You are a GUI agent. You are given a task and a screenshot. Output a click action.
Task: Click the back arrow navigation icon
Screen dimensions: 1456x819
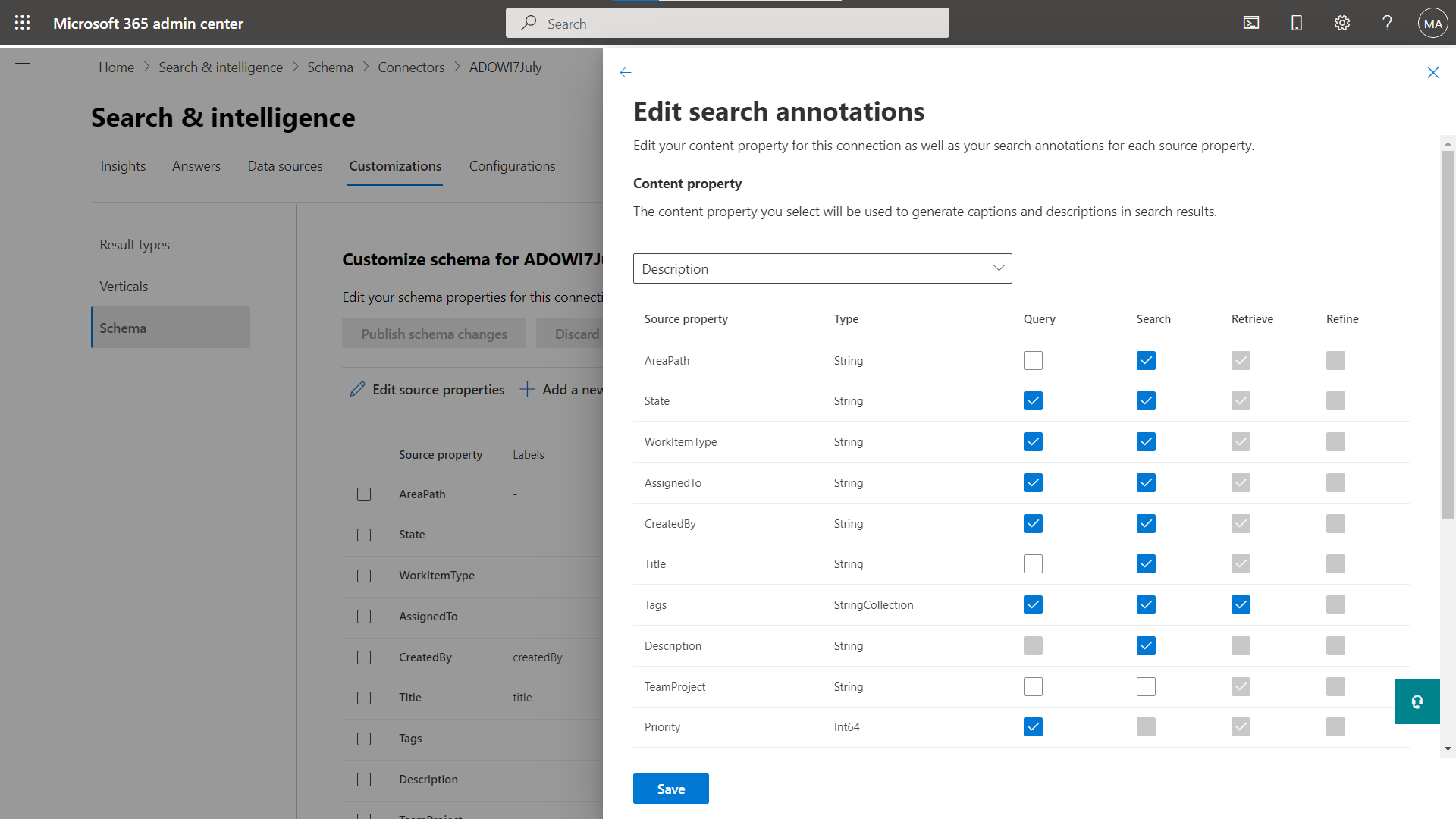coord(626,70)
